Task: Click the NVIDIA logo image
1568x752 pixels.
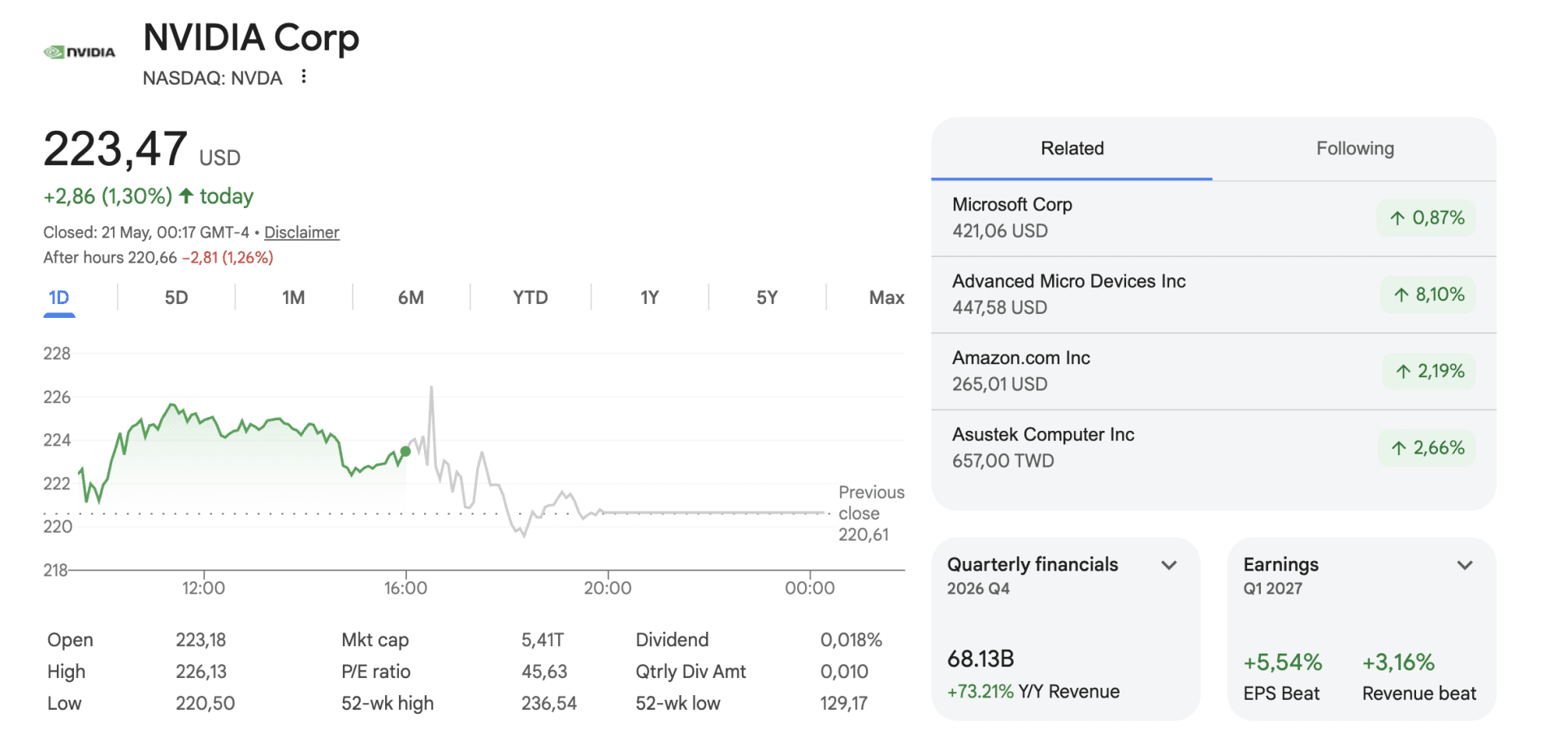Action: pos(80,52)
